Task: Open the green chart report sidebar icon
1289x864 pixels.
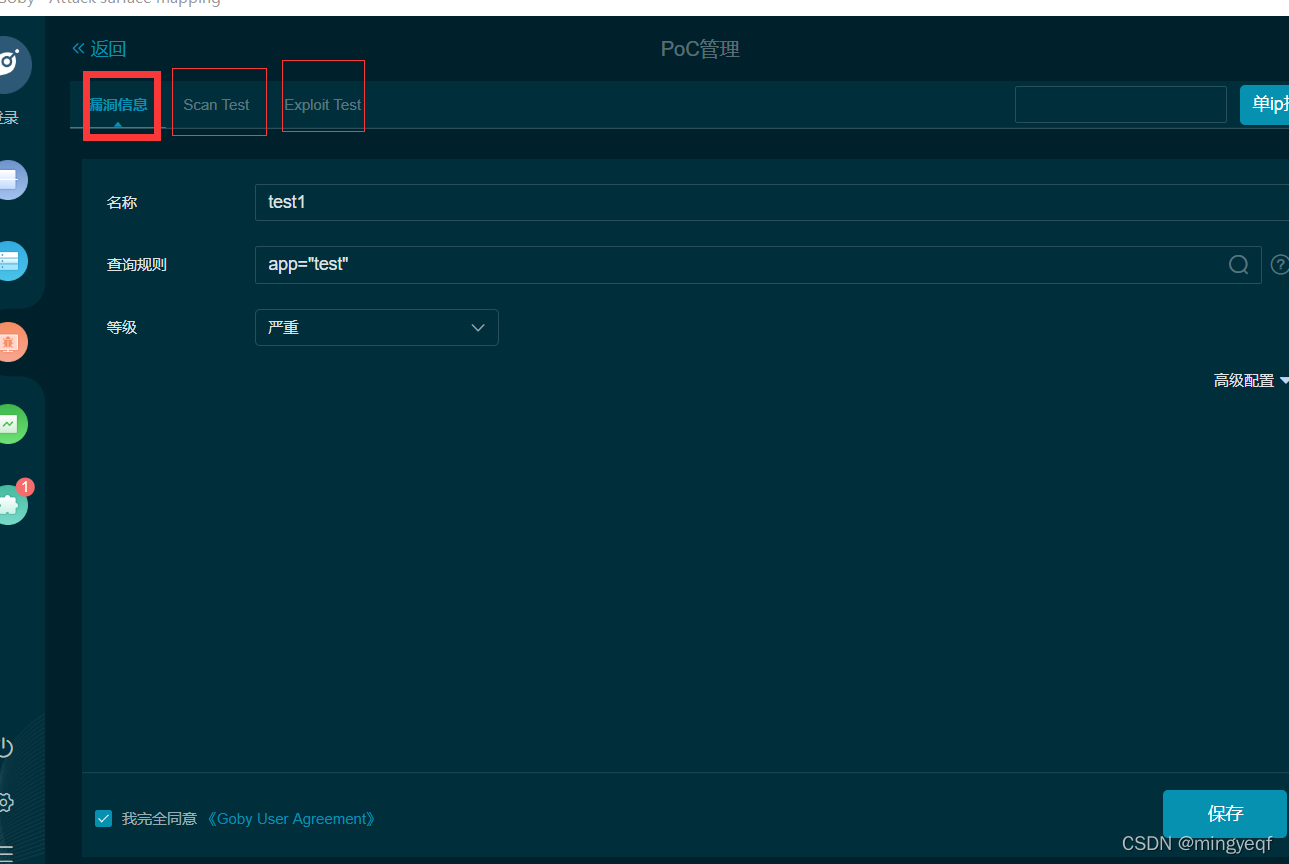Action: 10,424
